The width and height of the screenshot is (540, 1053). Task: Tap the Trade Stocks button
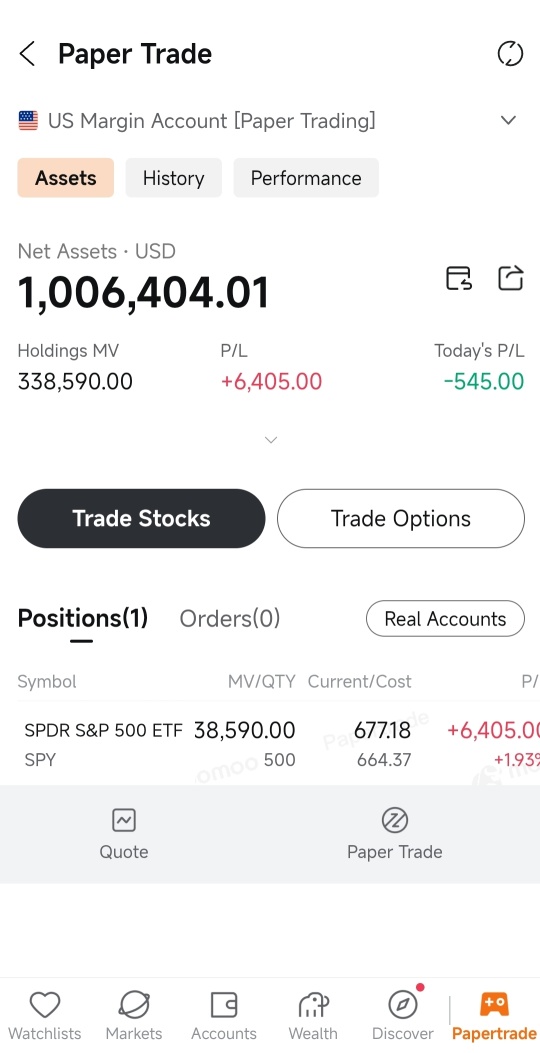tap(141, 518)
